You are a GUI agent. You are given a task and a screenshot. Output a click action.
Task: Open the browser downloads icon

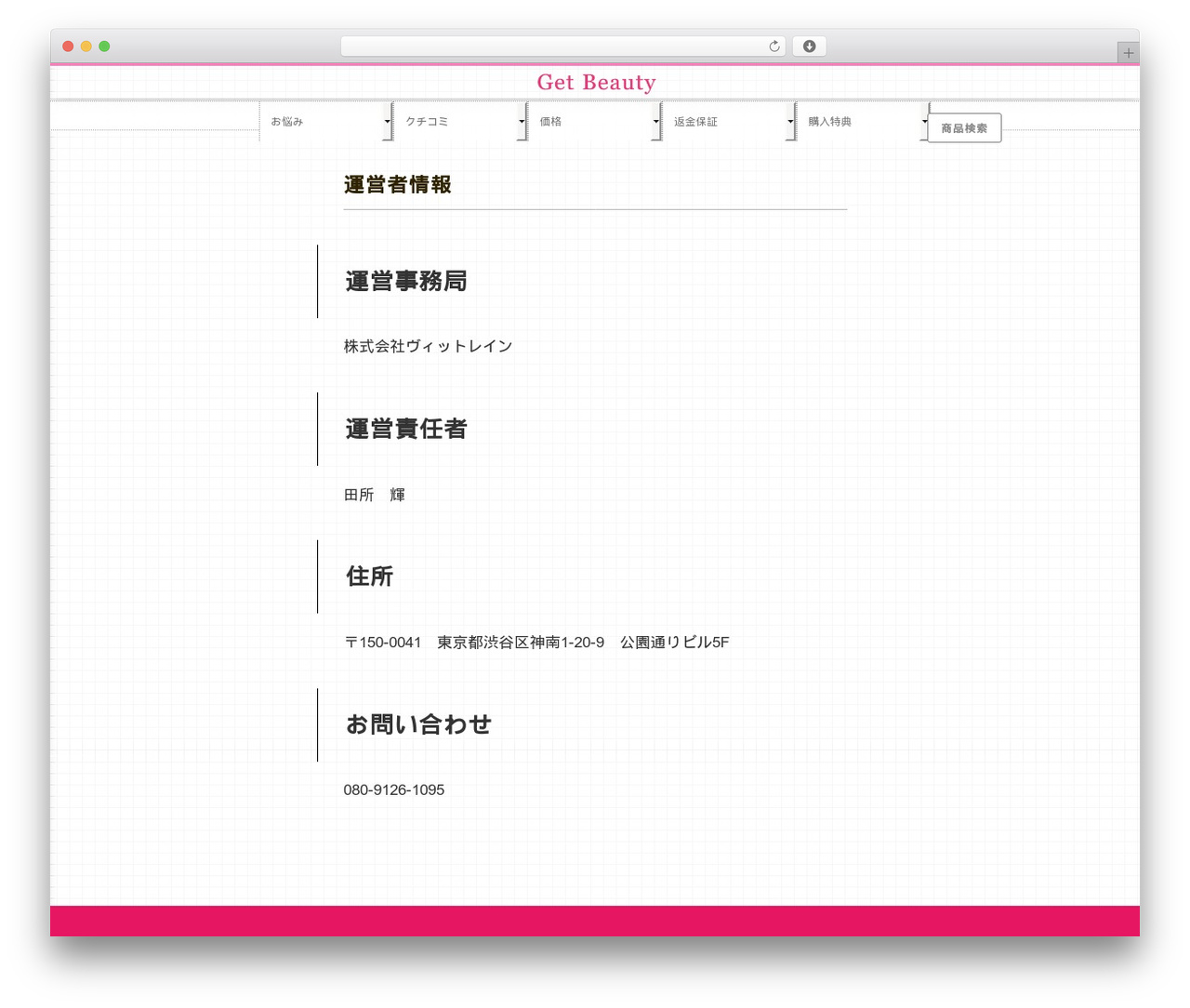tap(809, 46)
